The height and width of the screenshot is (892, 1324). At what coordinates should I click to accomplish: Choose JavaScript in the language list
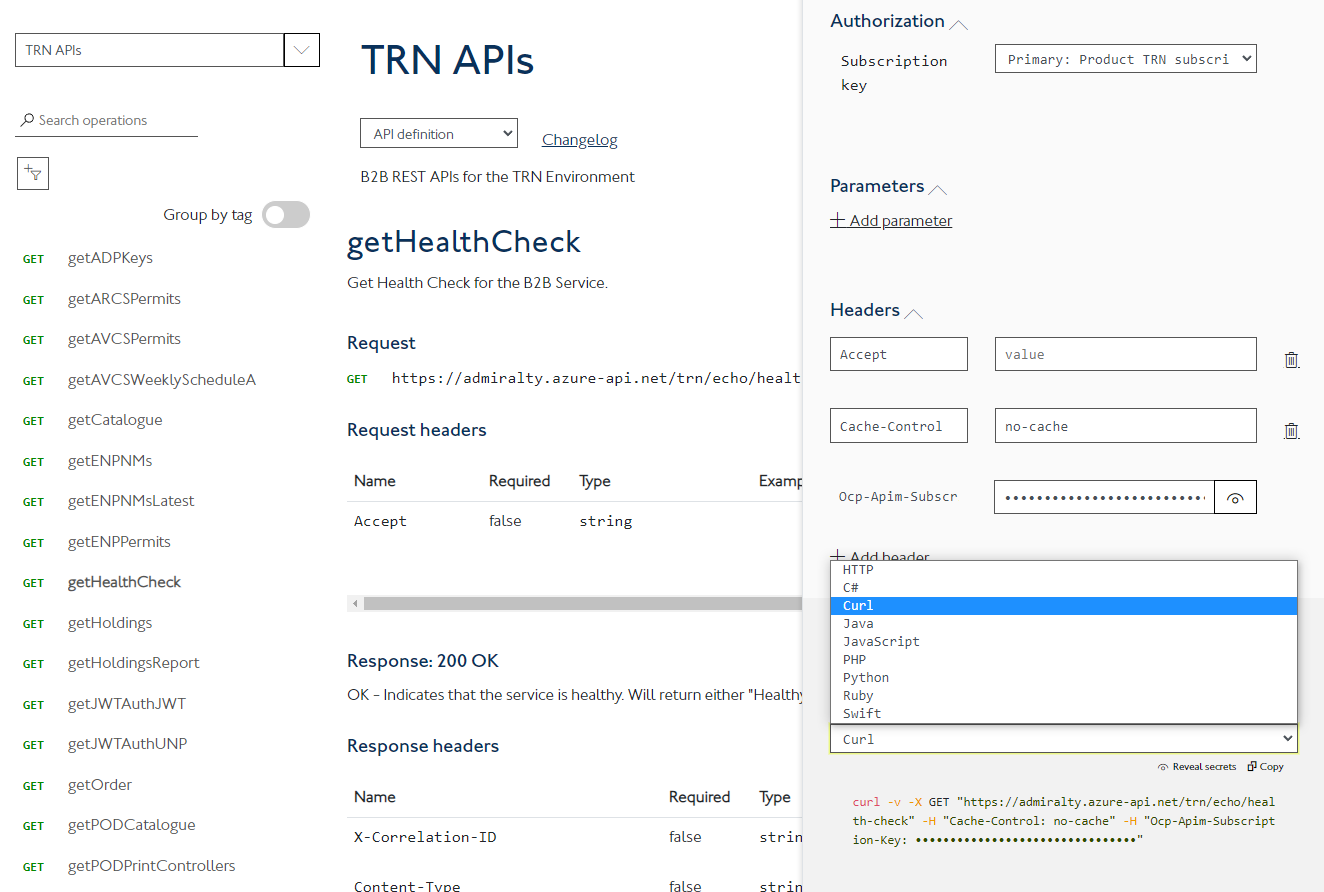(x=881, y=642)
